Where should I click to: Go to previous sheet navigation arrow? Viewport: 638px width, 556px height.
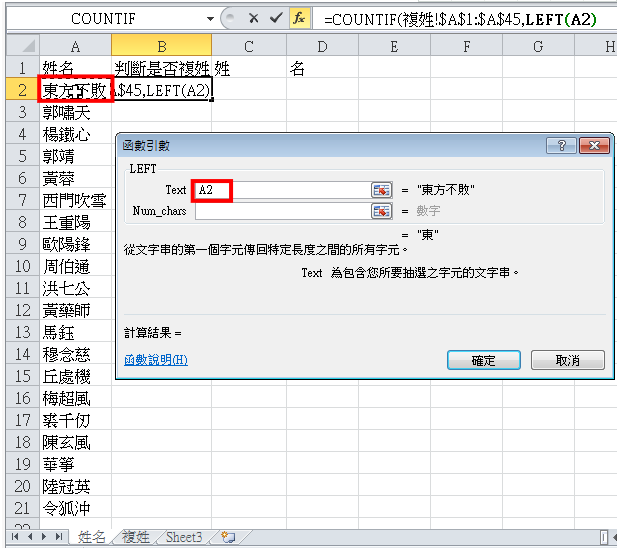(30, 537)
